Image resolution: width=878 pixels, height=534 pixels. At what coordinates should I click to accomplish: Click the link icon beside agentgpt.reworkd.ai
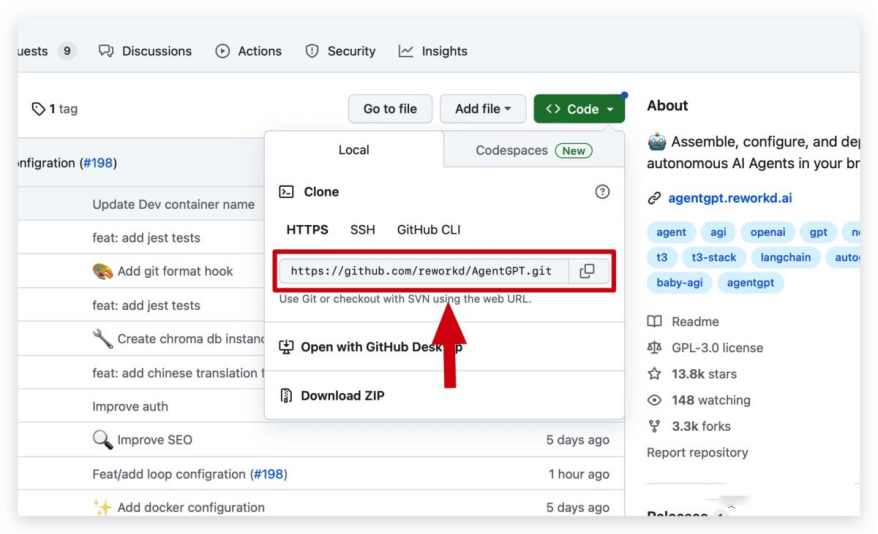tap(654, 198)
